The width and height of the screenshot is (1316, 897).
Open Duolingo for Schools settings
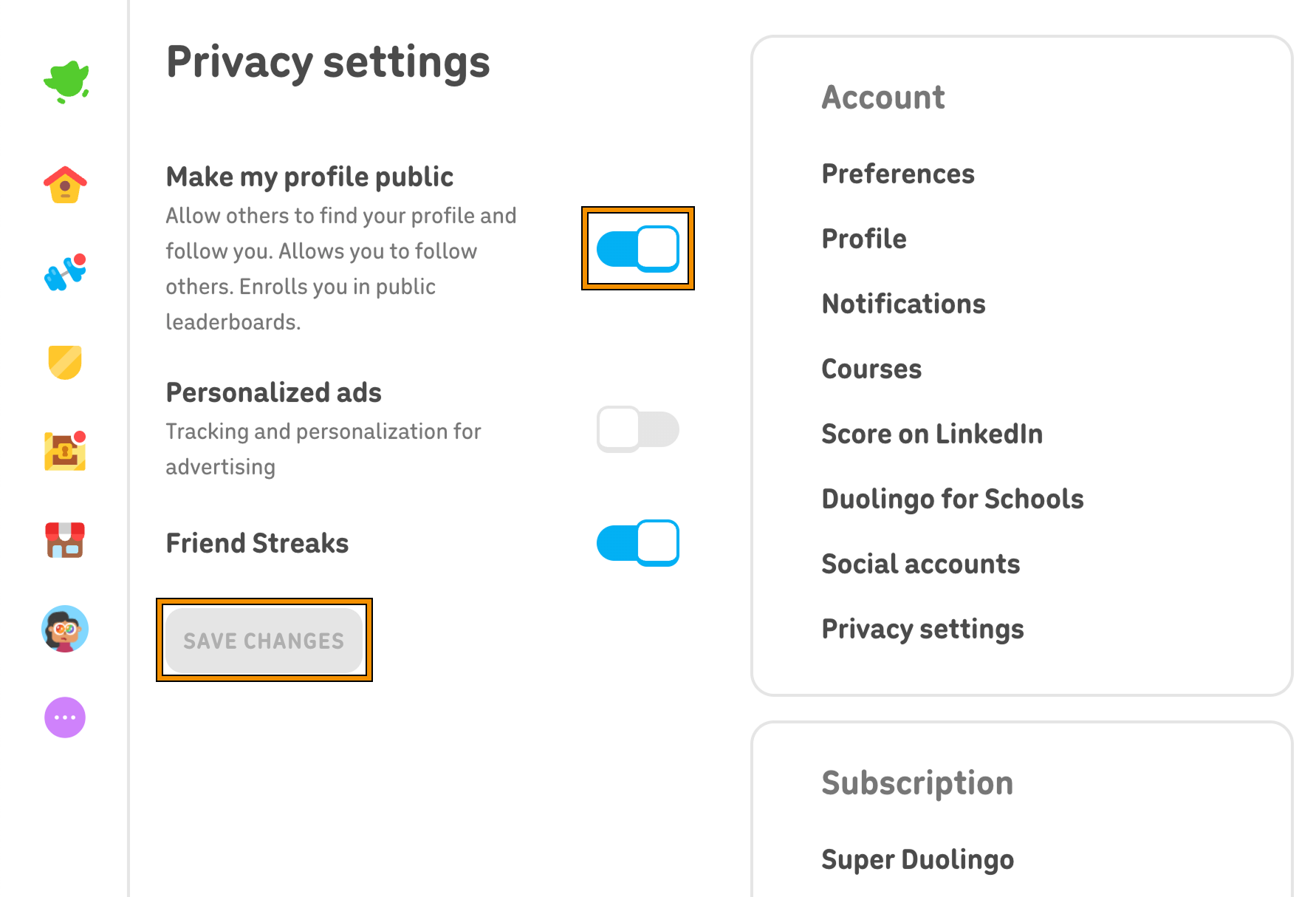tap(953, 499)
